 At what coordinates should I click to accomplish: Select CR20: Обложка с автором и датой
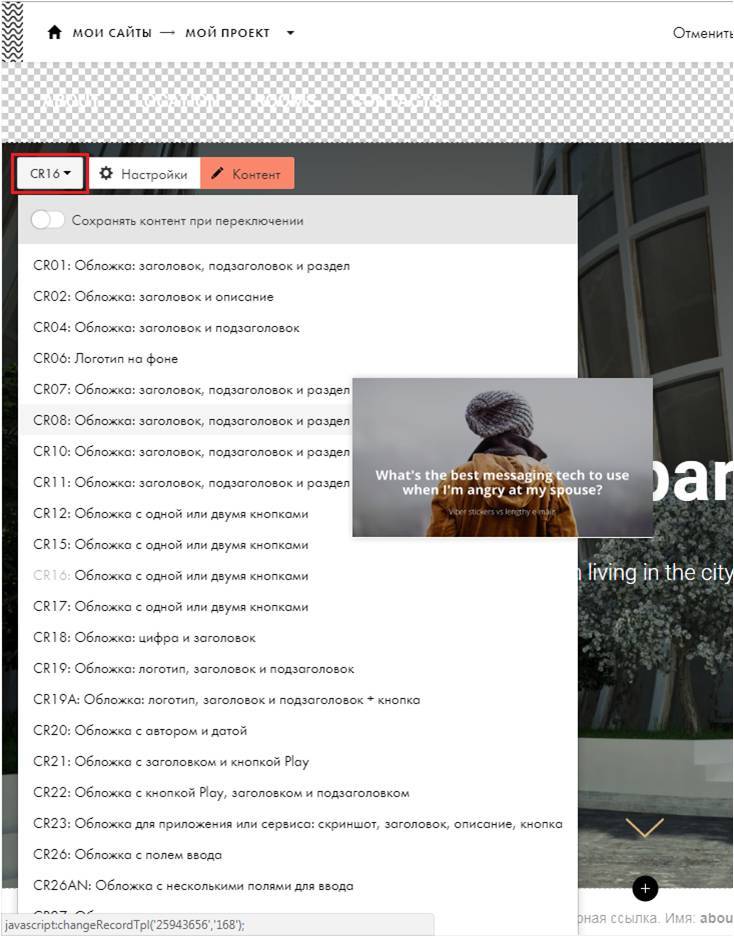click(x=140, y=731)
